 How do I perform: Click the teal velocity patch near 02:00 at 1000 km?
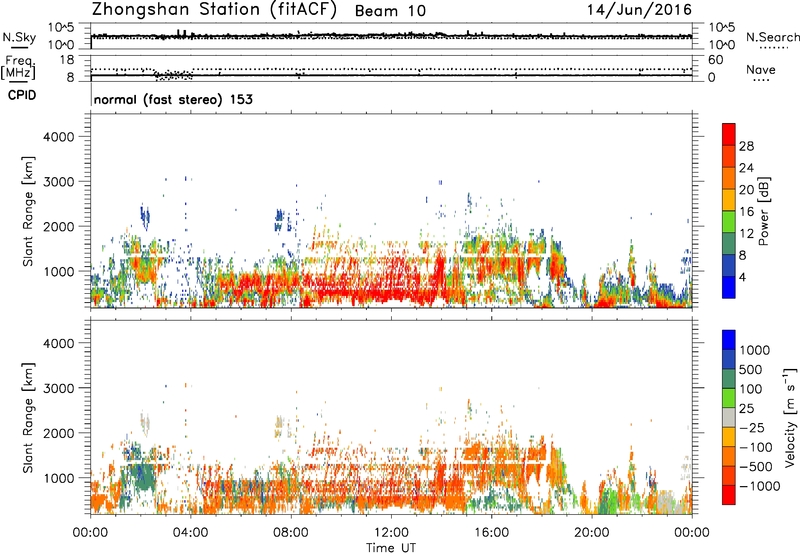point(144,475)
